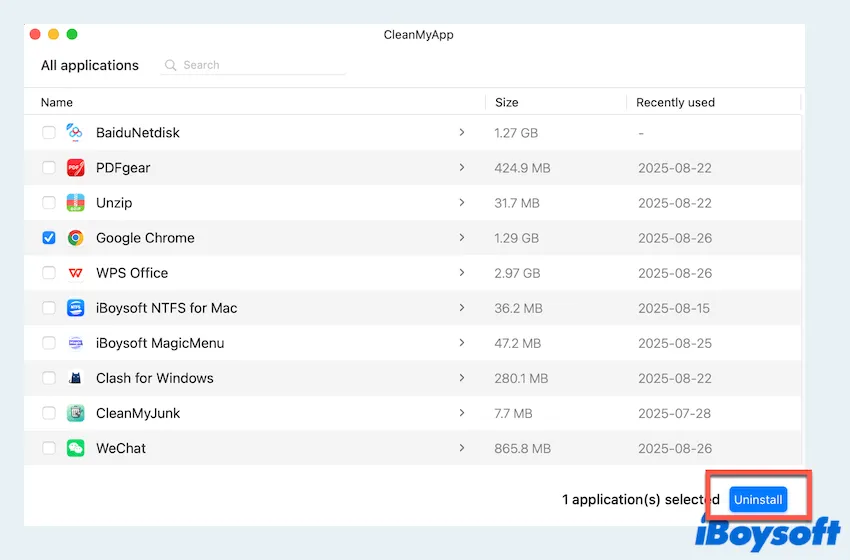
Task: Click the 1.29 GB size value
Action: [x=516, y=238]
